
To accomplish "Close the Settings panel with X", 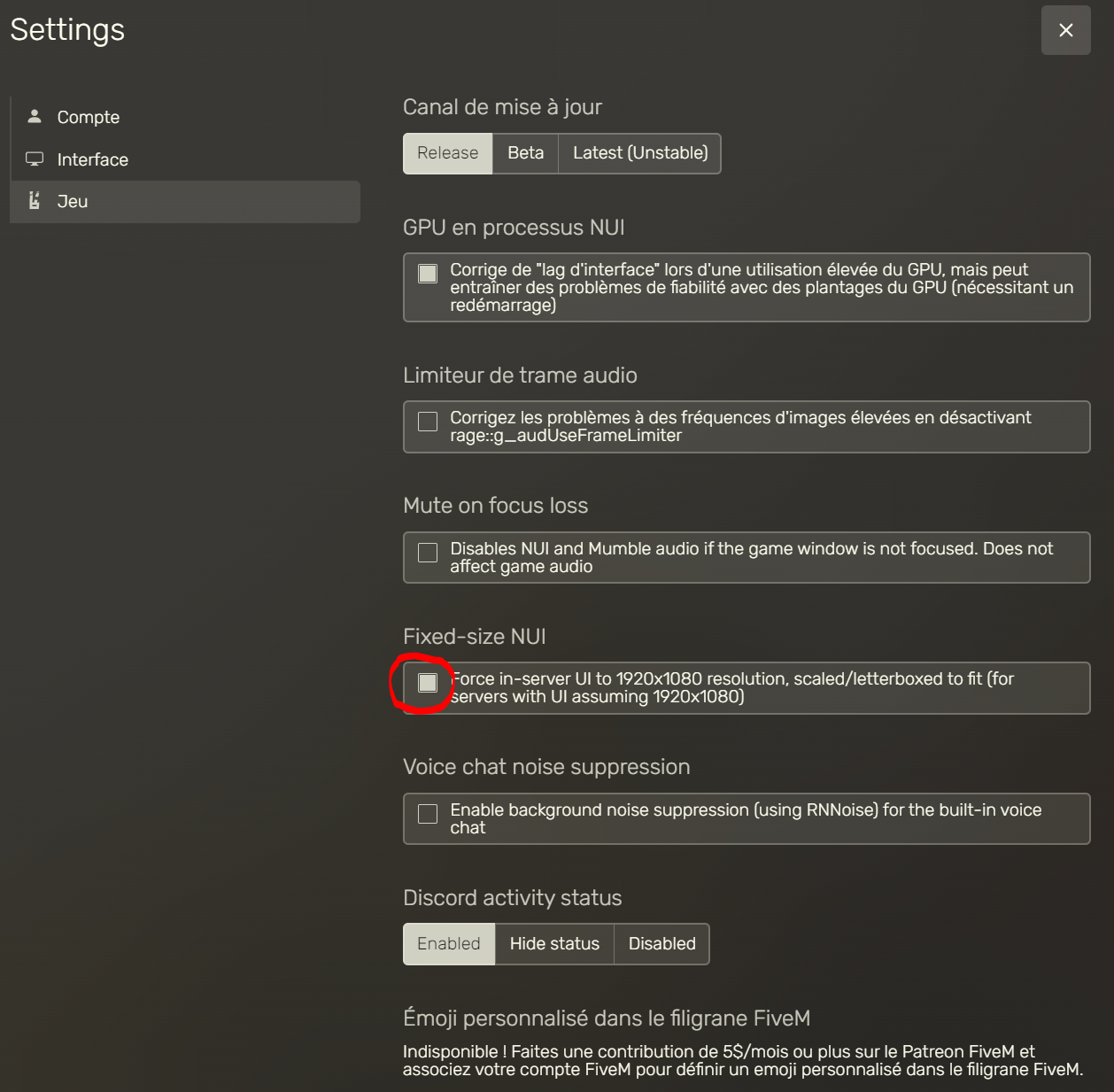I will pyautogui.click(x=1065, y=30).
